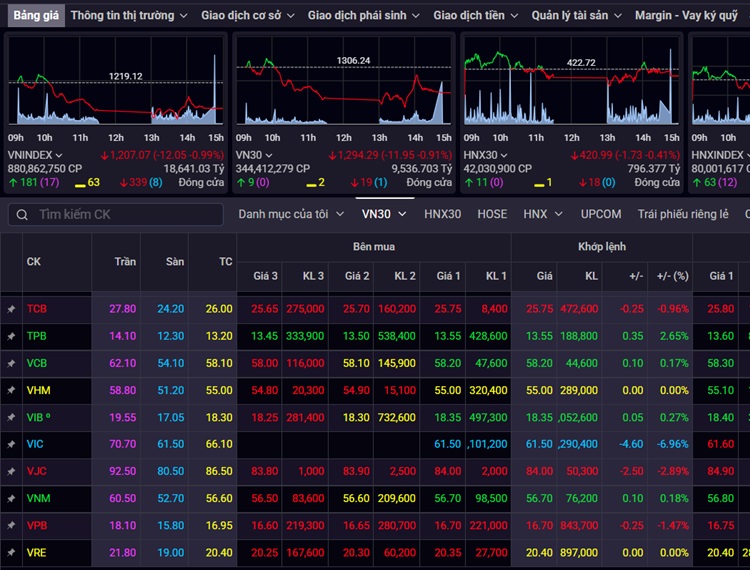Select the TPB stock symbol
The width and height of the screenshot is (750, 570).
[x=36, y=336]
